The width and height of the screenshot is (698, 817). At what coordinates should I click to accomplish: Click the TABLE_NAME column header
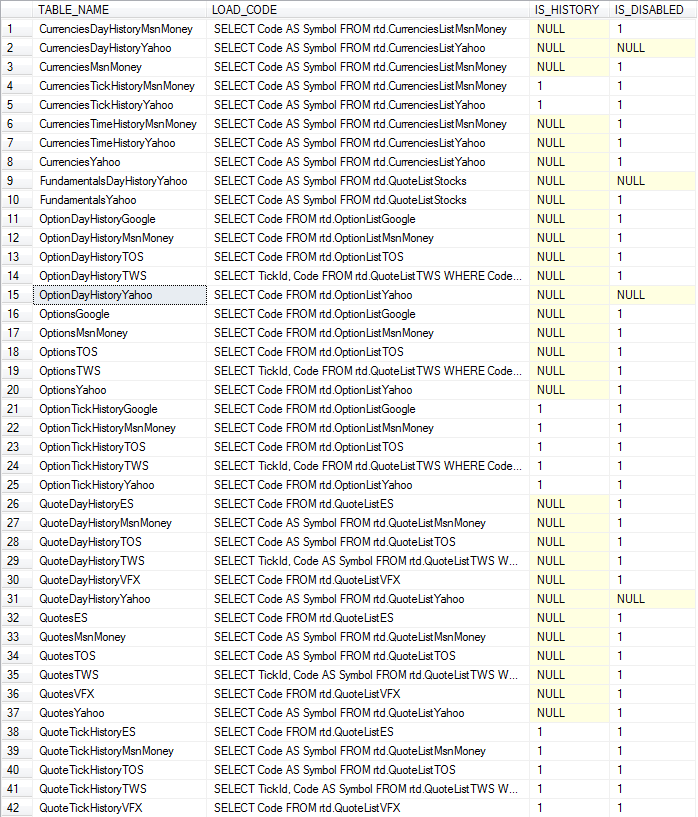tap(120, 9)
